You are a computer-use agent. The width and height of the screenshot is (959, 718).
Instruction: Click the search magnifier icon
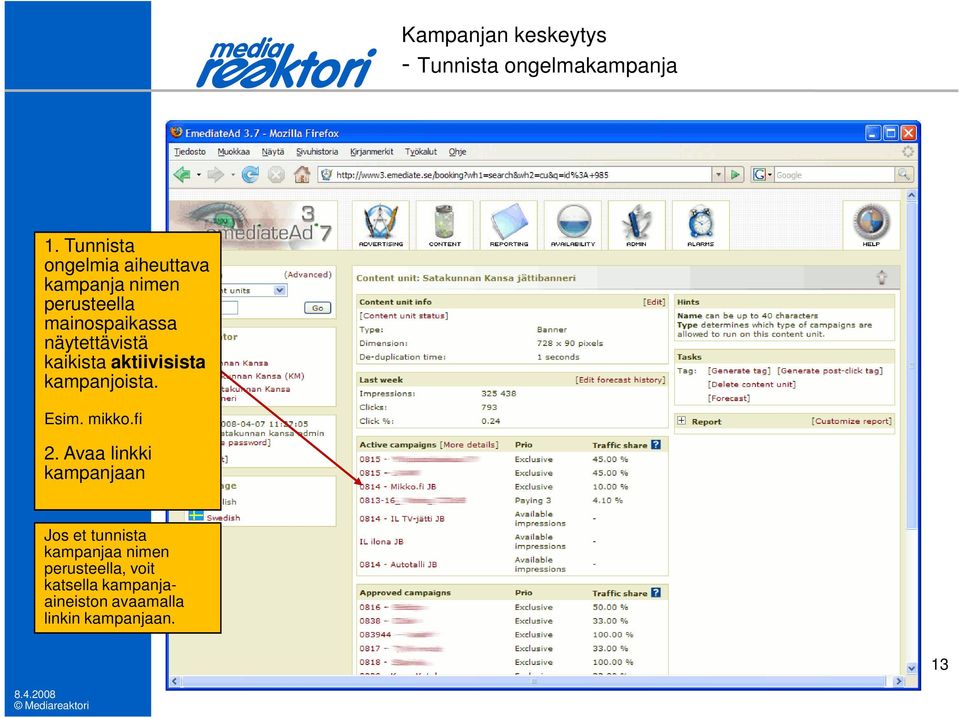coord(903,175)
